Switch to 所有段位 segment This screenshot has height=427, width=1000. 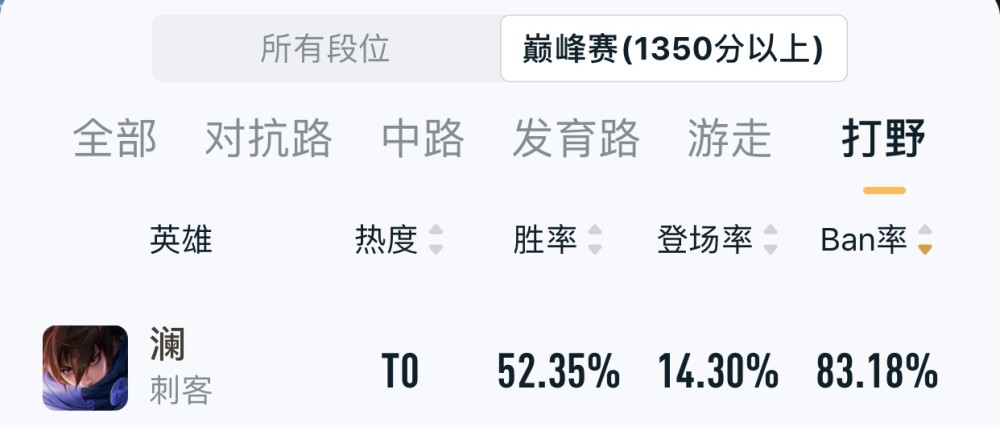coord(326,48)
